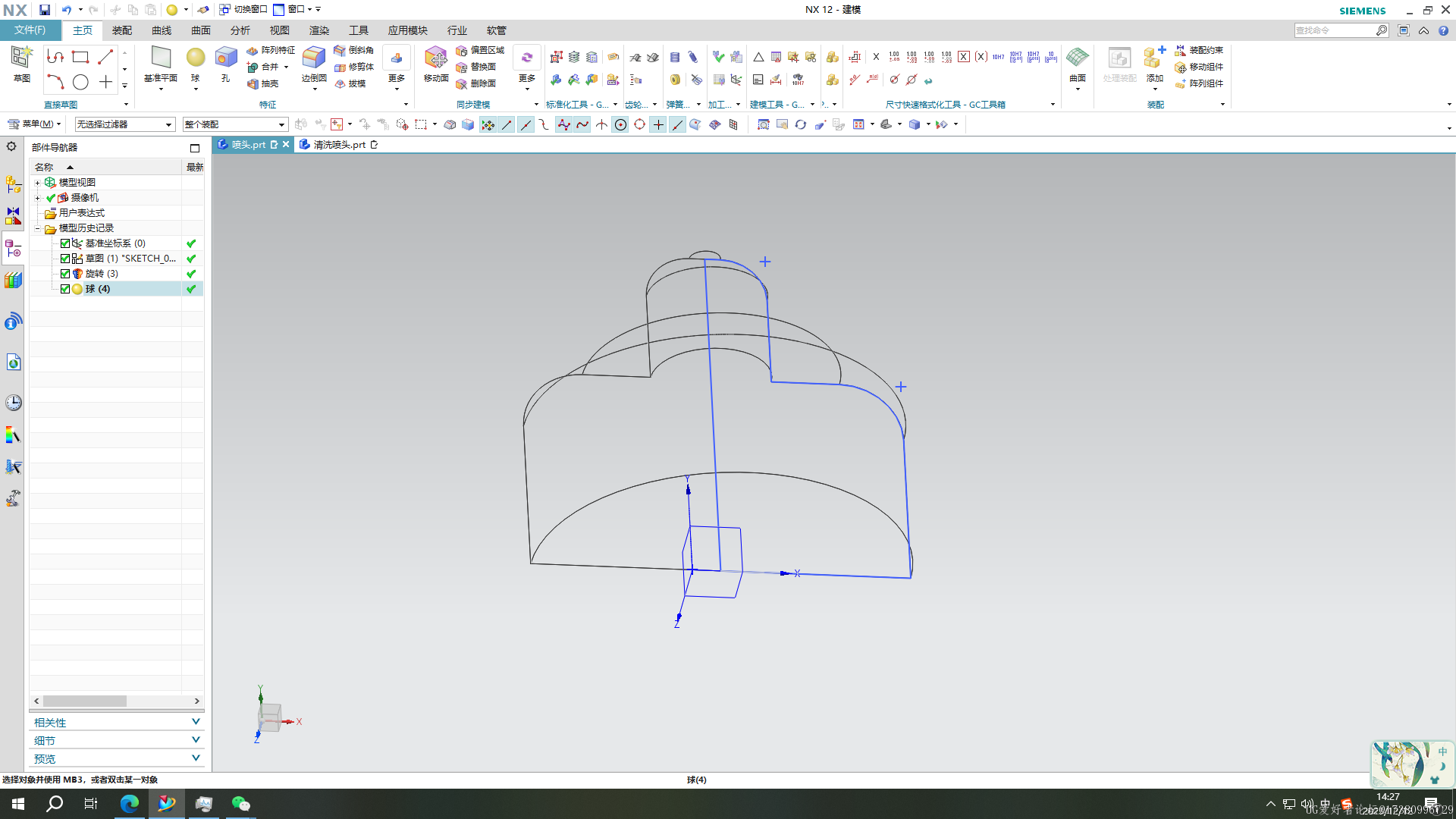This screenshot has height=819, width=1456.
Task: Open the History clock sidebar icon
Action: coord(14,403)
